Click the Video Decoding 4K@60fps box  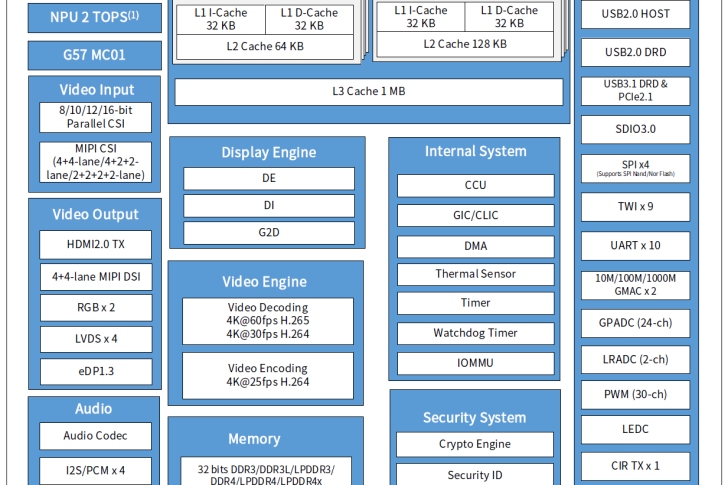pyautogui.click(x=268, y=321)
